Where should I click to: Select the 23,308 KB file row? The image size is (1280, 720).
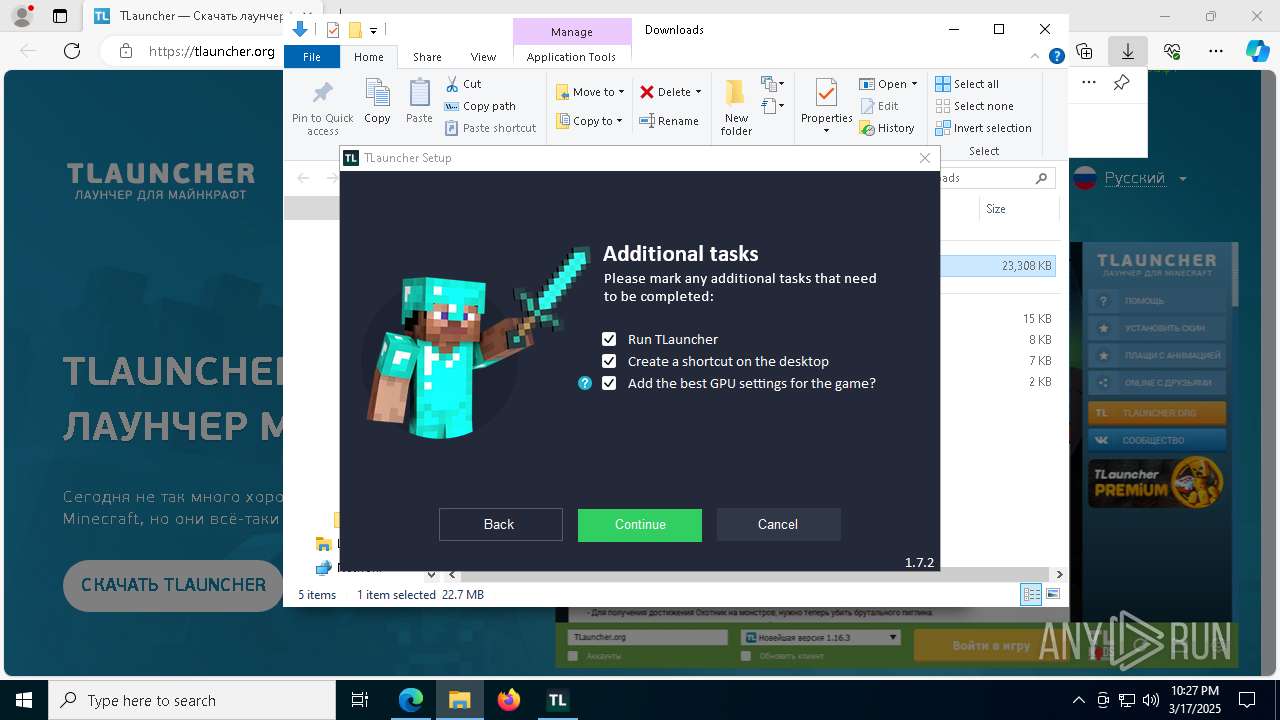click(998, 266)
